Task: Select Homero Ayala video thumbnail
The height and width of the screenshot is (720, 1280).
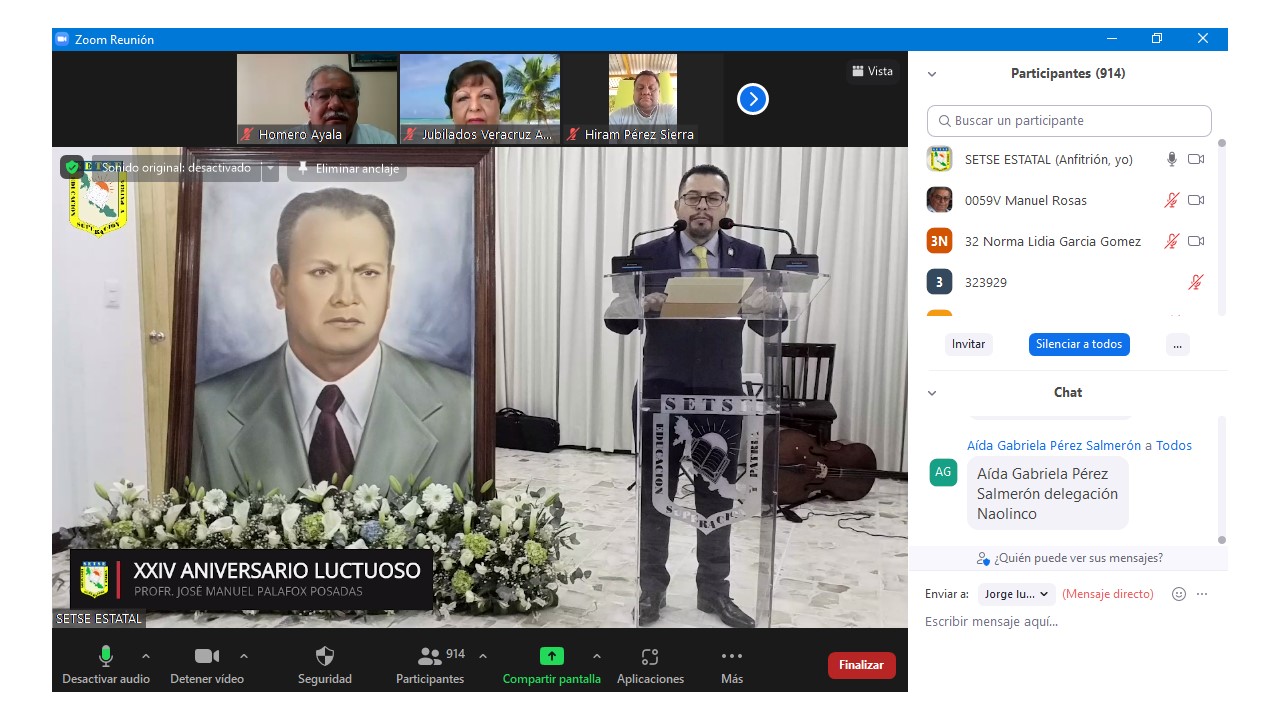Action: click(317, 99)
